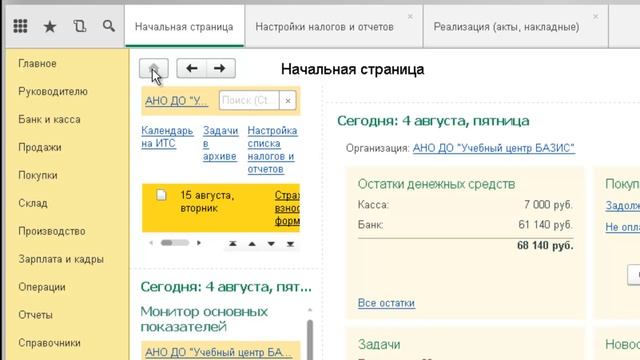Click the horizontal scrollbar right arrow
This screenshot has height=360, width=640.
coord(199,243)
